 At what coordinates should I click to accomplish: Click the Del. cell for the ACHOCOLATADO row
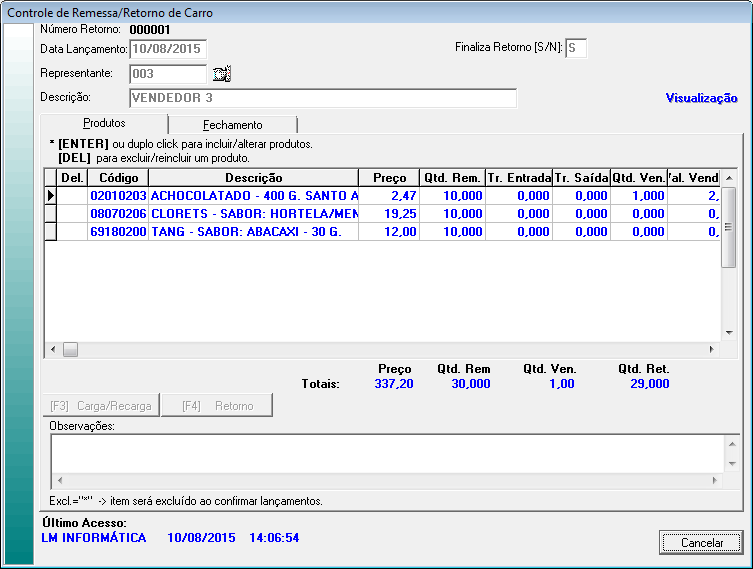tap(72, 196)
